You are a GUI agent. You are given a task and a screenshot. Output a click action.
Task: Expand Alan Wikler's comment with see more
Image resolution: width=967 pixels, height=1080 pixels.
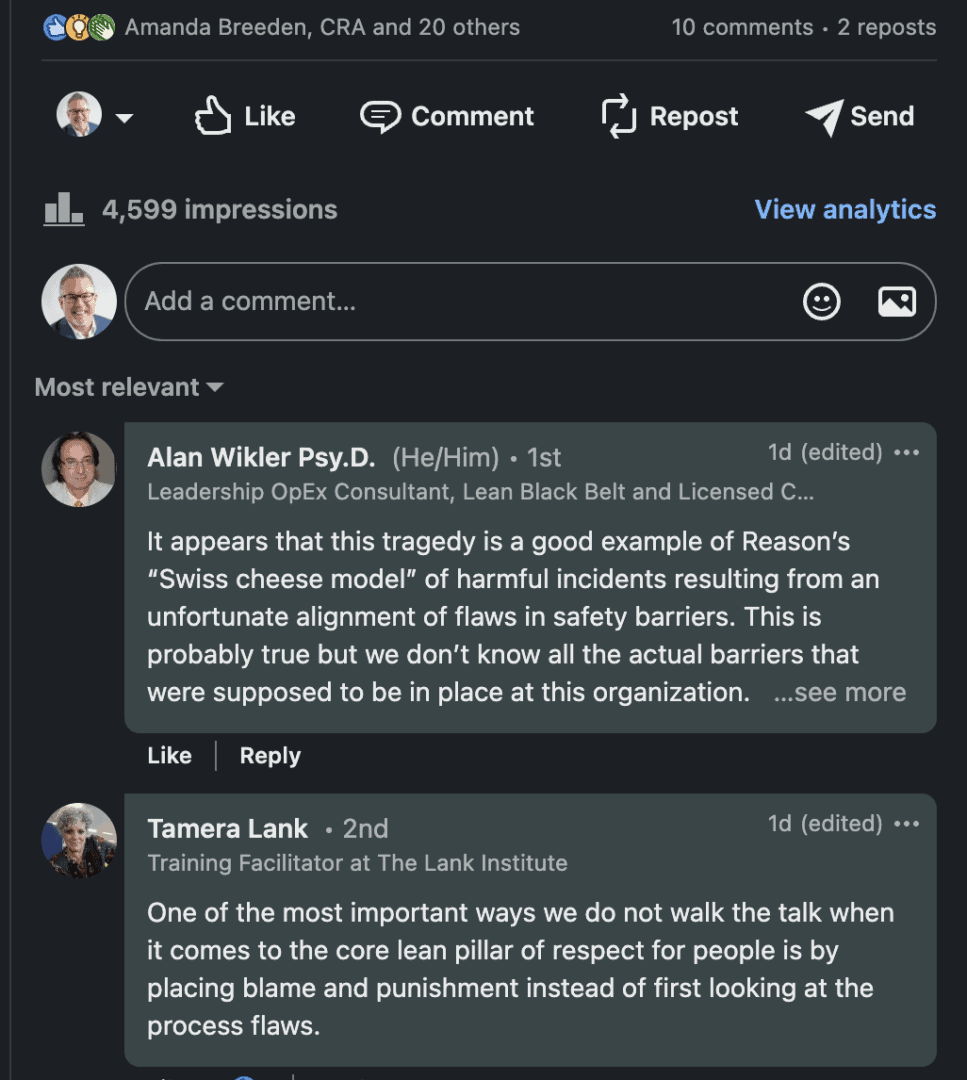pyautogui.click(x=840, y=693)
